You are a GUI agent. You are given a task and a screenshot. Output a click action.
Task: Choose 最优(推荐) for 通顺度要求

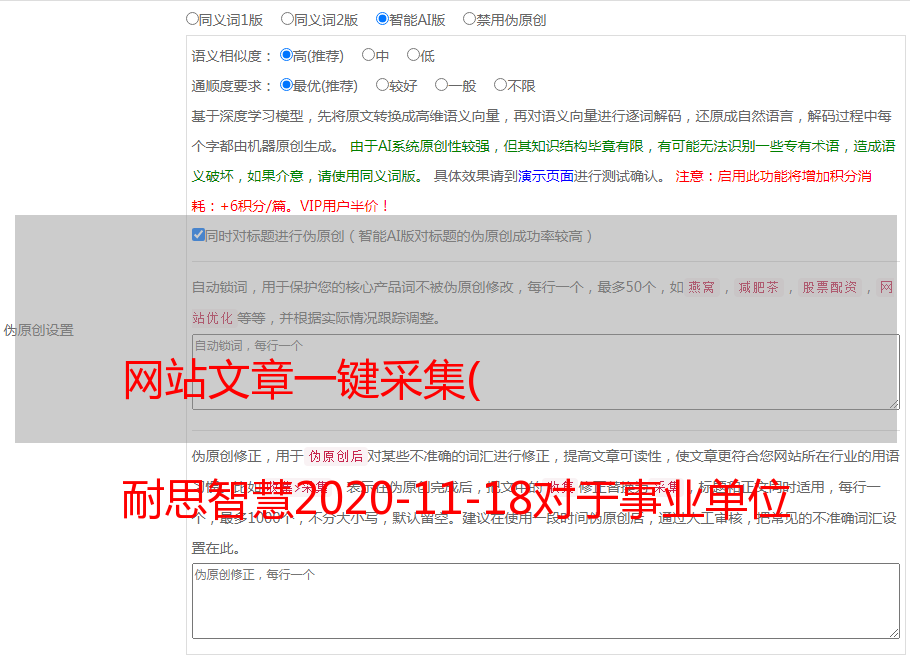pos(286,85)
